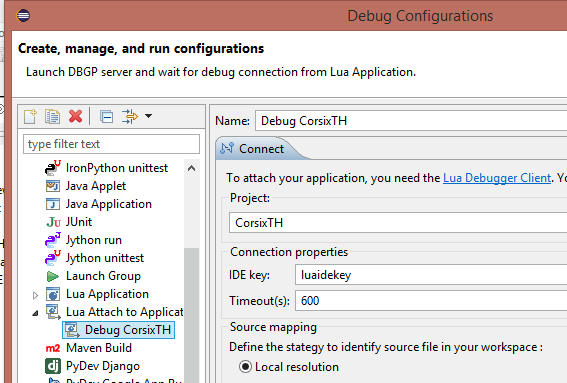Image resolution: width=567 pixels, height=383 pixels.
Task: Click the filter launch configurations icon
Action: [x=130, y=116]
